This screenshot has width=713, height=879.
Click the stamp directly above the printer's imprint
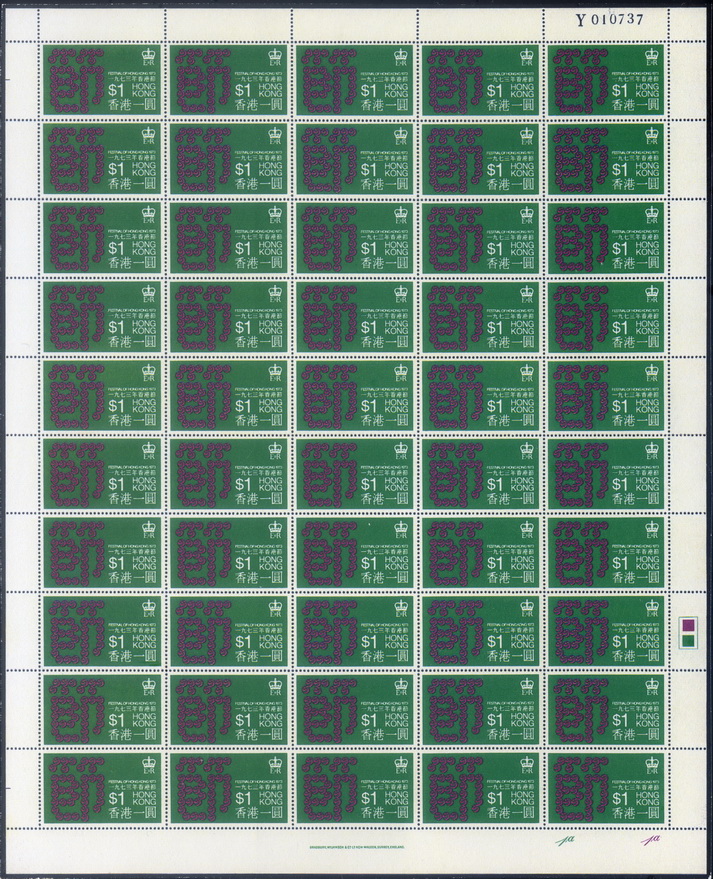point(355,788)
